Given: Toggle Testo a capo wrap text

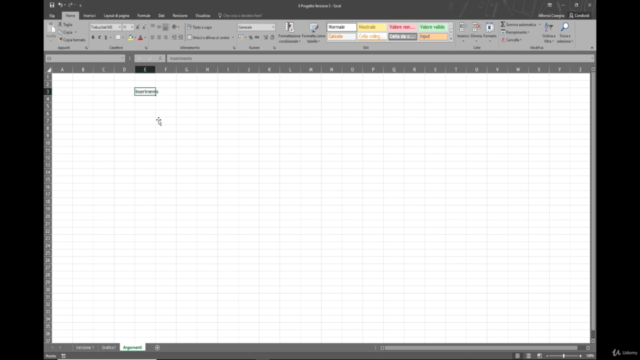Looking at the screenshot, I should [x=200, y=27].
